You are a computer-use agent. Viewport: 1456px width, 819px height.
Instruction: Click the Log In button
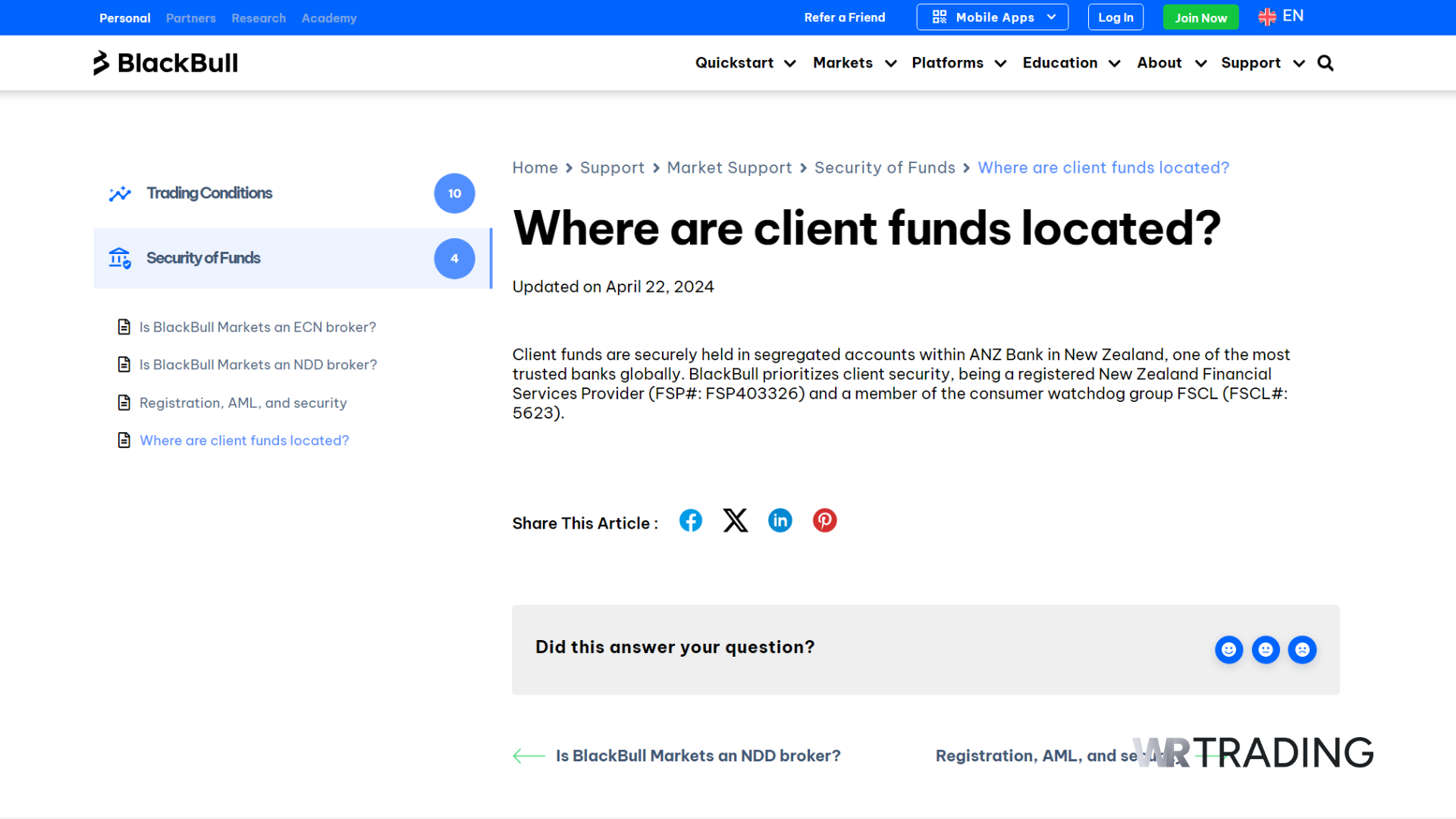1116,17
